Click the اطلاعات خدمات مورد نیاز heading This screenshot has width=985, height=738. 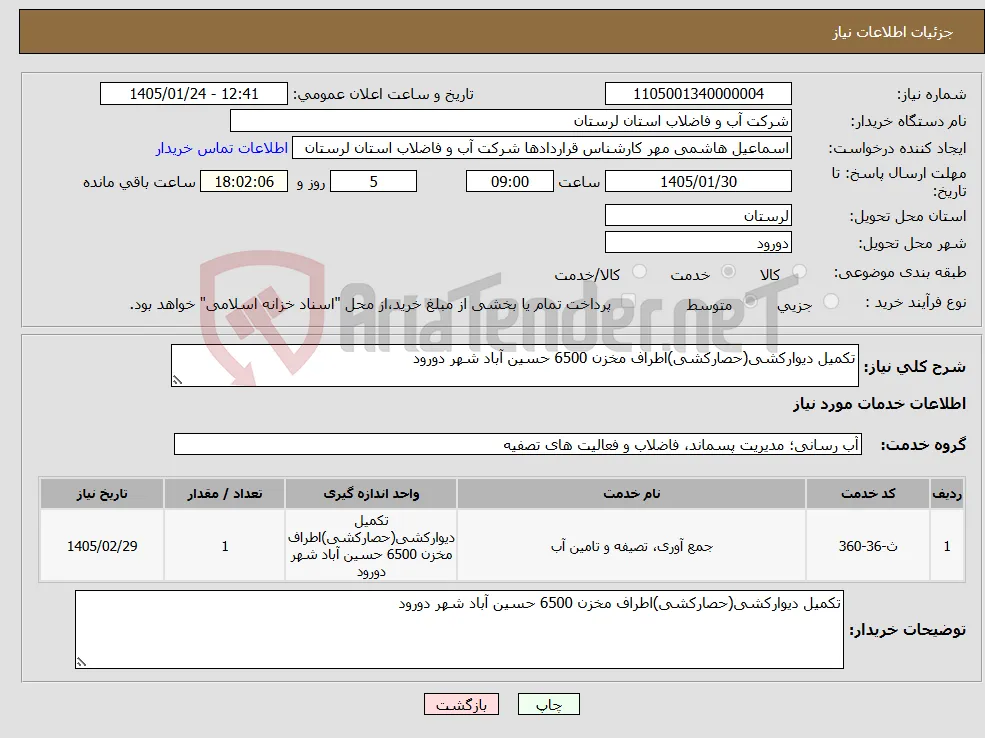(879, 403)
